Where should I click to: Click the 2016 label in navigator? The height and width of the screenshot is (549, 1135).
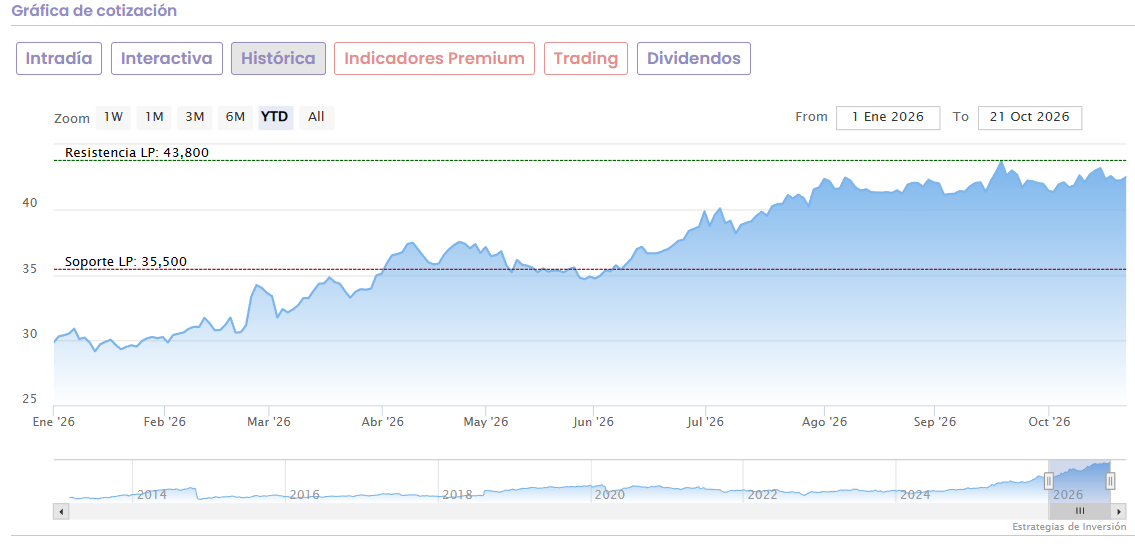click(x=305, y=495)
